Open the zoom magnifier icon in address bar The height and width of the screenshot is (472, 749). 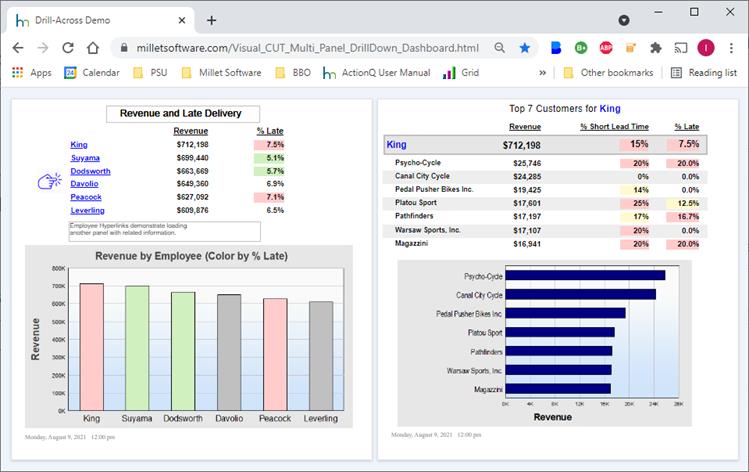[x=499, y=47]
